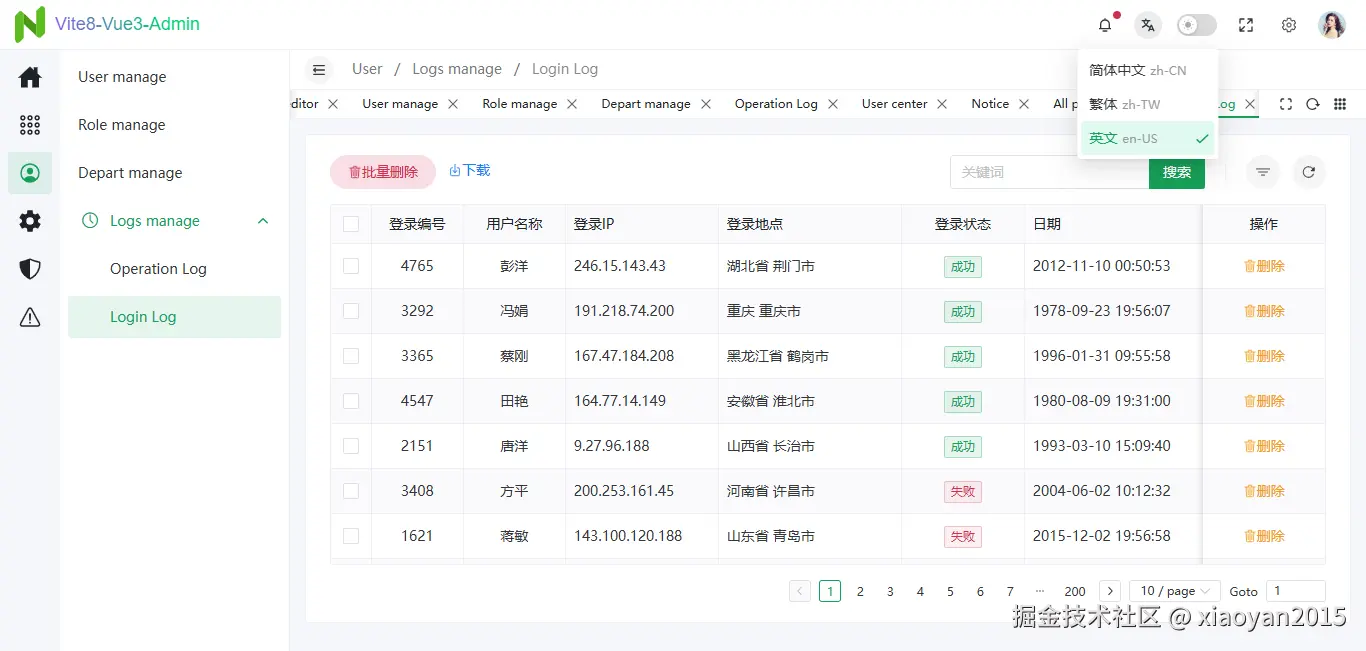Viewport: 1366px width, 651px height.
Task: Close the Notice tab
Action: pos(1024,104)
